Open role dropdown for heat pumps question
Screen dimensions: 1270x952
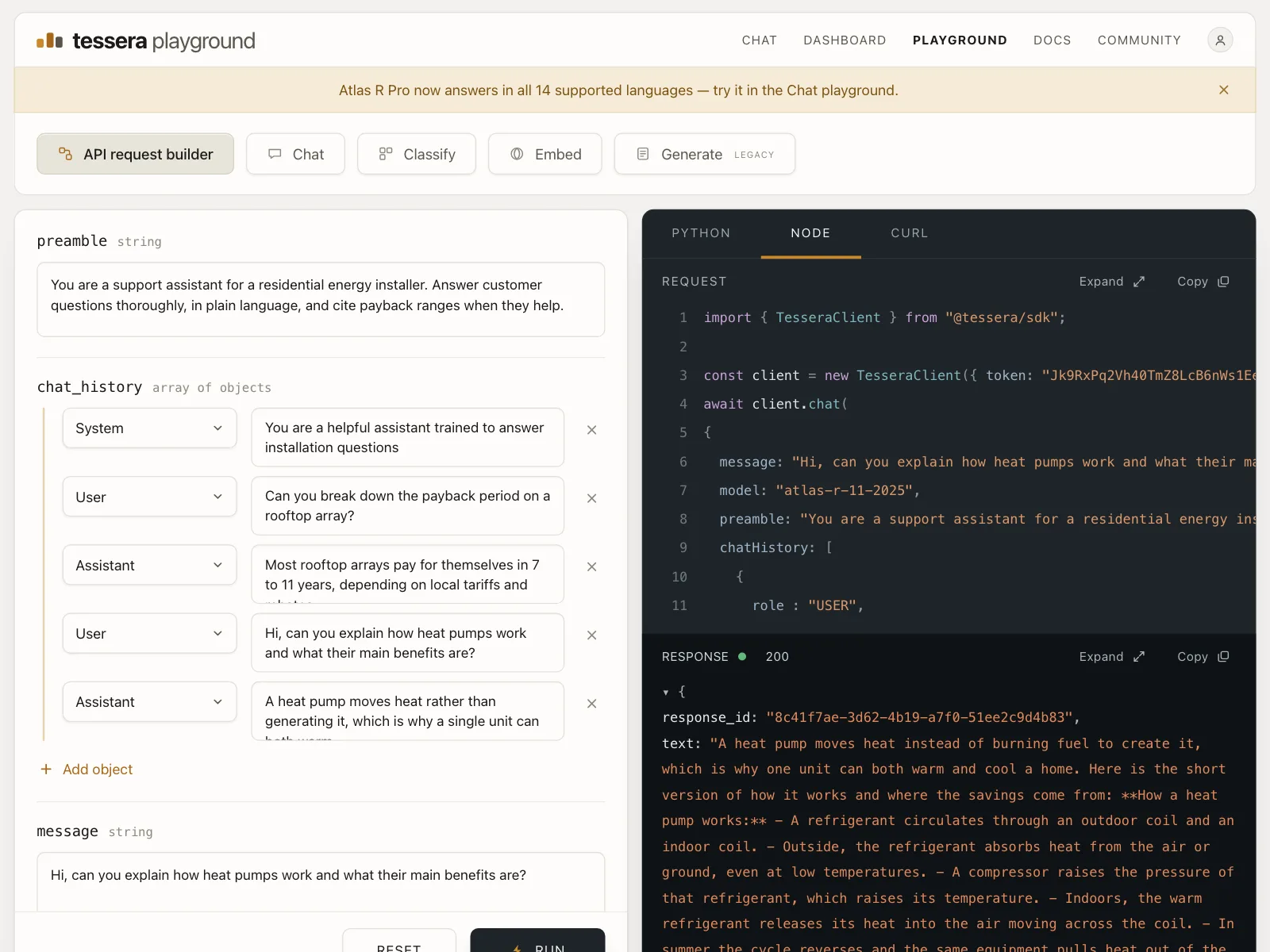pyautogui.click(x=149, y=633)
